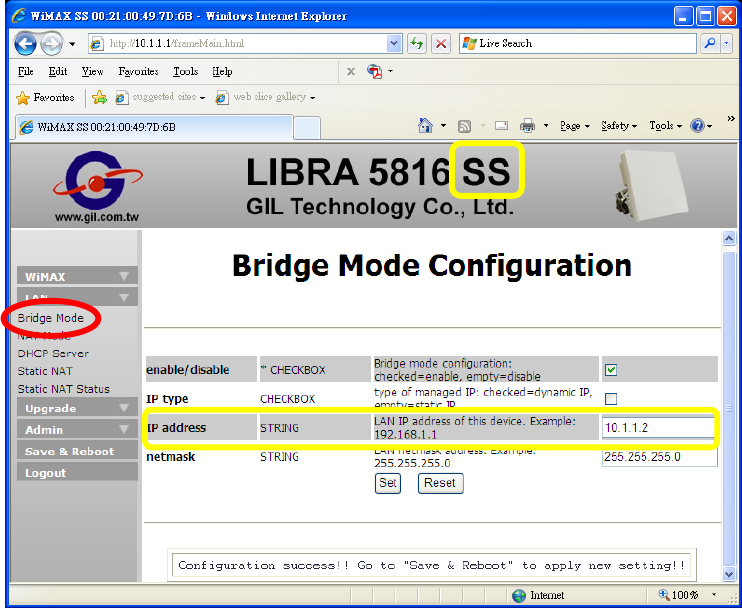This screenshot has width=742, height=608.
Task: Click the PDF converter toolbar icon
Action: click(x=375, y=71)
